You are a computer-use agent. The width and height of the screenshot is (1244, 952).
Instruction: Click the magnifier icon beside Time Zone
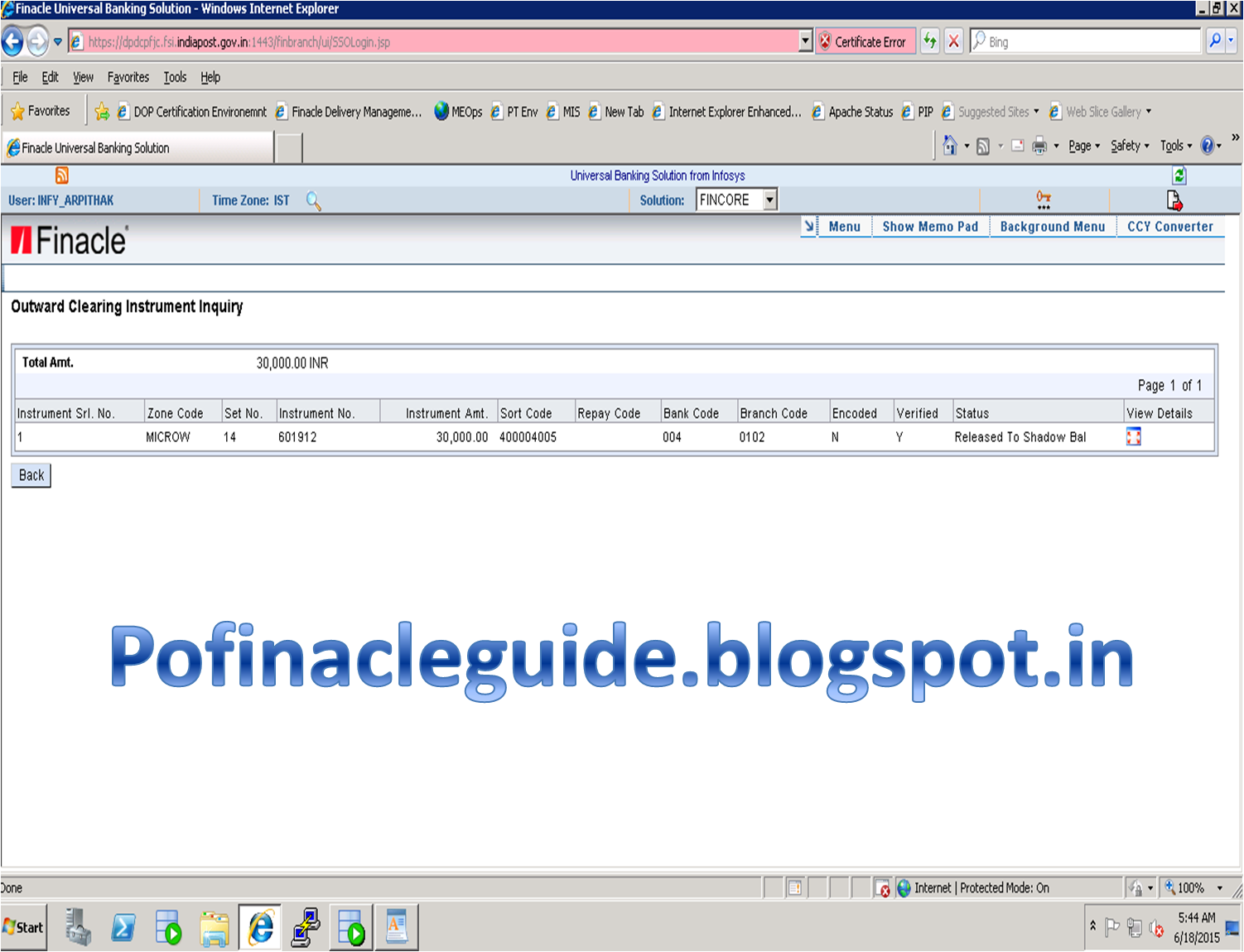[313, 201]
